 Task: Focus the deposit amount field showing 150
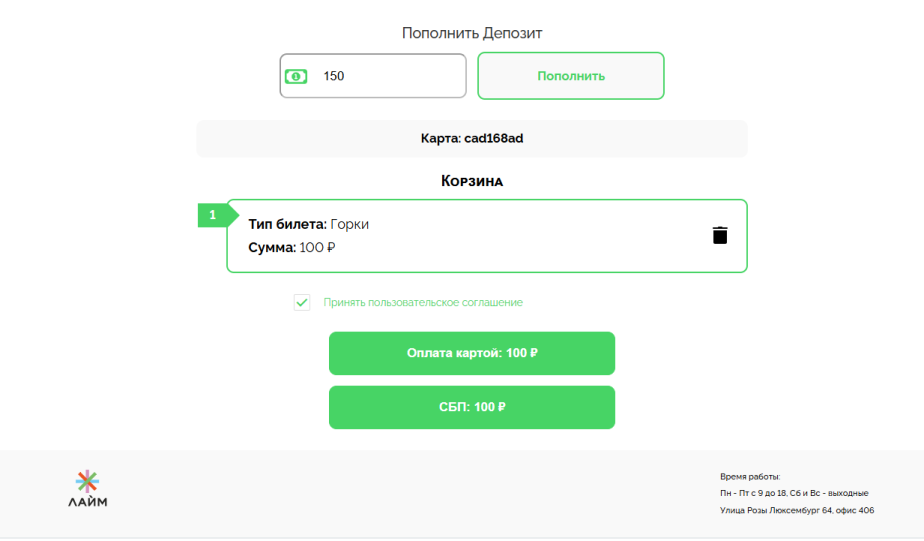390,76
